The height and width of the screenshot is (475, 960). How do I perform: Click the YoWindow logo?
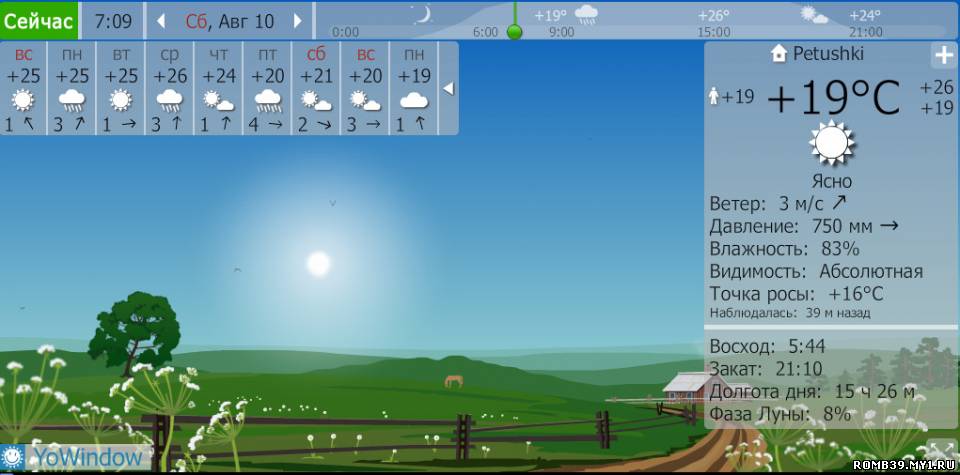pos(76,458)
